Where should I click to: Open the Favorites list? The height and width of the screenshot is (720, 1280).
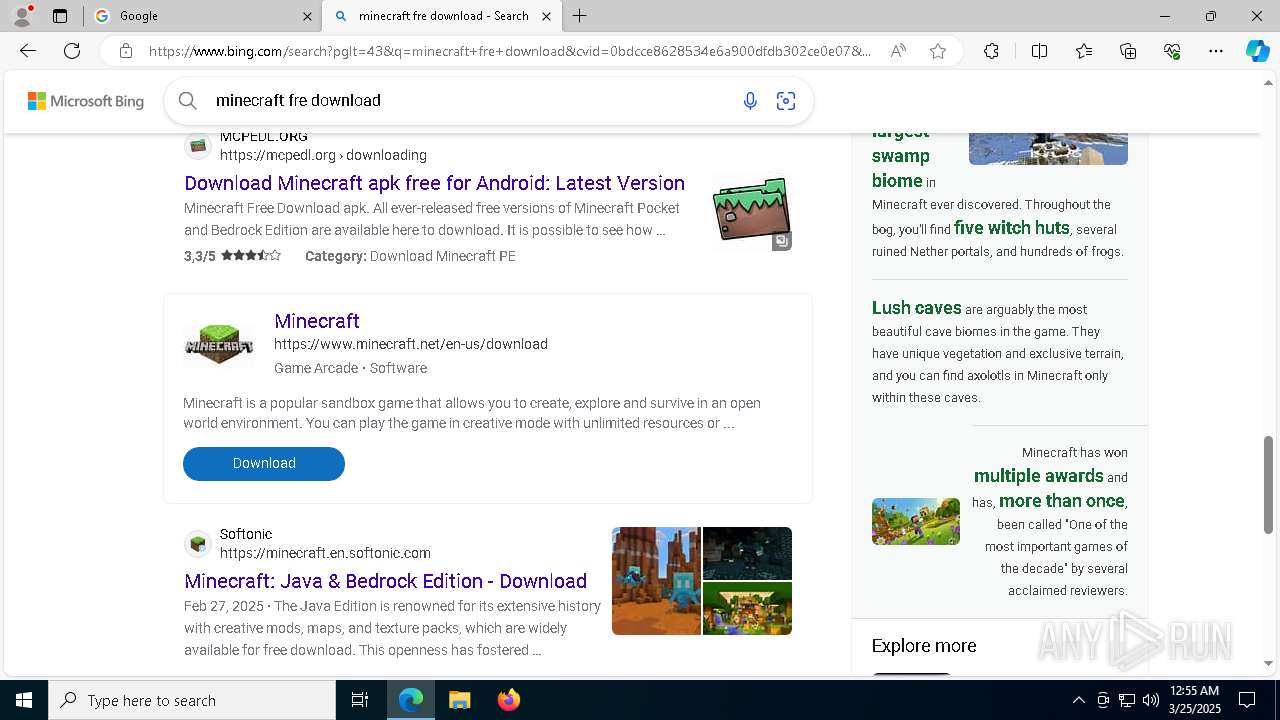pyautogui.click(x=1084, y=51)
